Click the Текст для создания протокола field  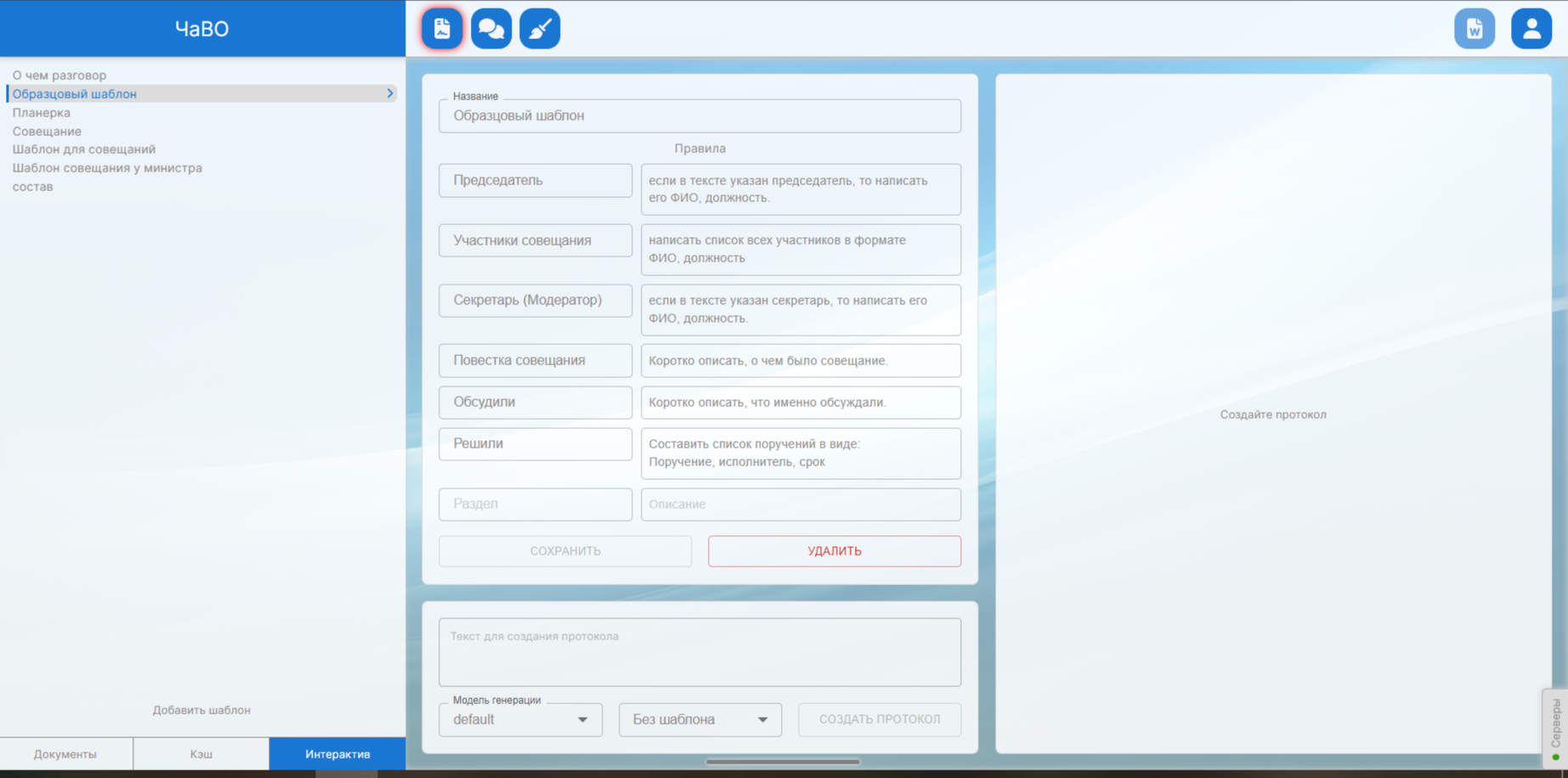coord(699,652)
